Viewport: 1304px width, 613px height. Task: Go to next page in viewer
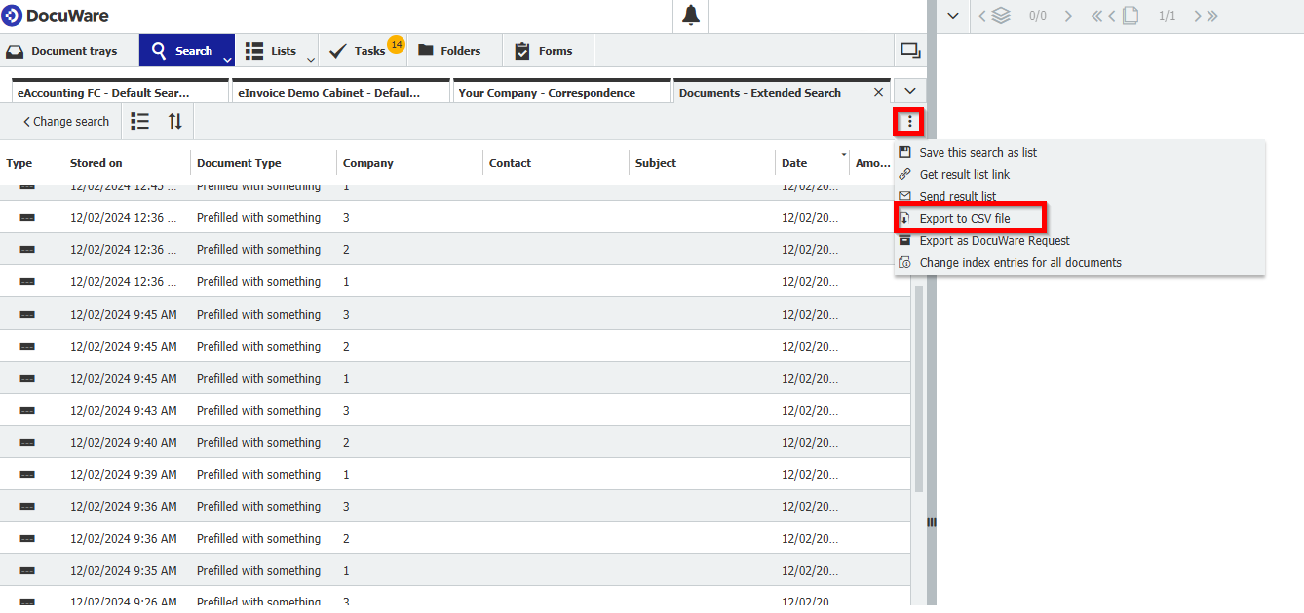1198,15
